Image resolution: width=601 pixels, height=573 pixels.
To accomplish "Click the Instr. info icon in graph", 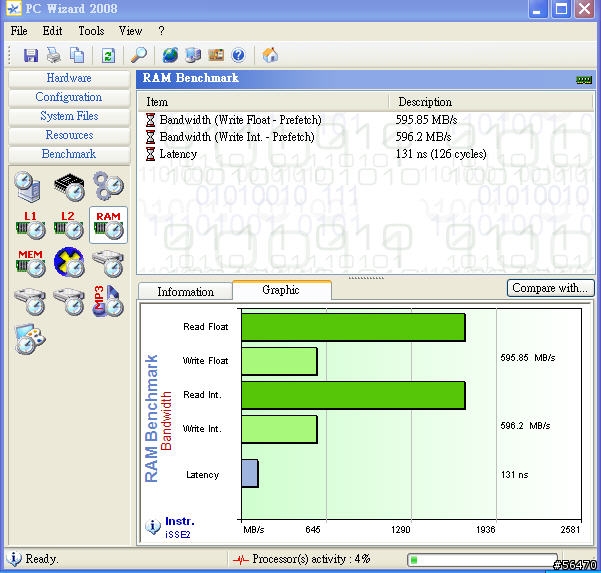I will [153, 527].
